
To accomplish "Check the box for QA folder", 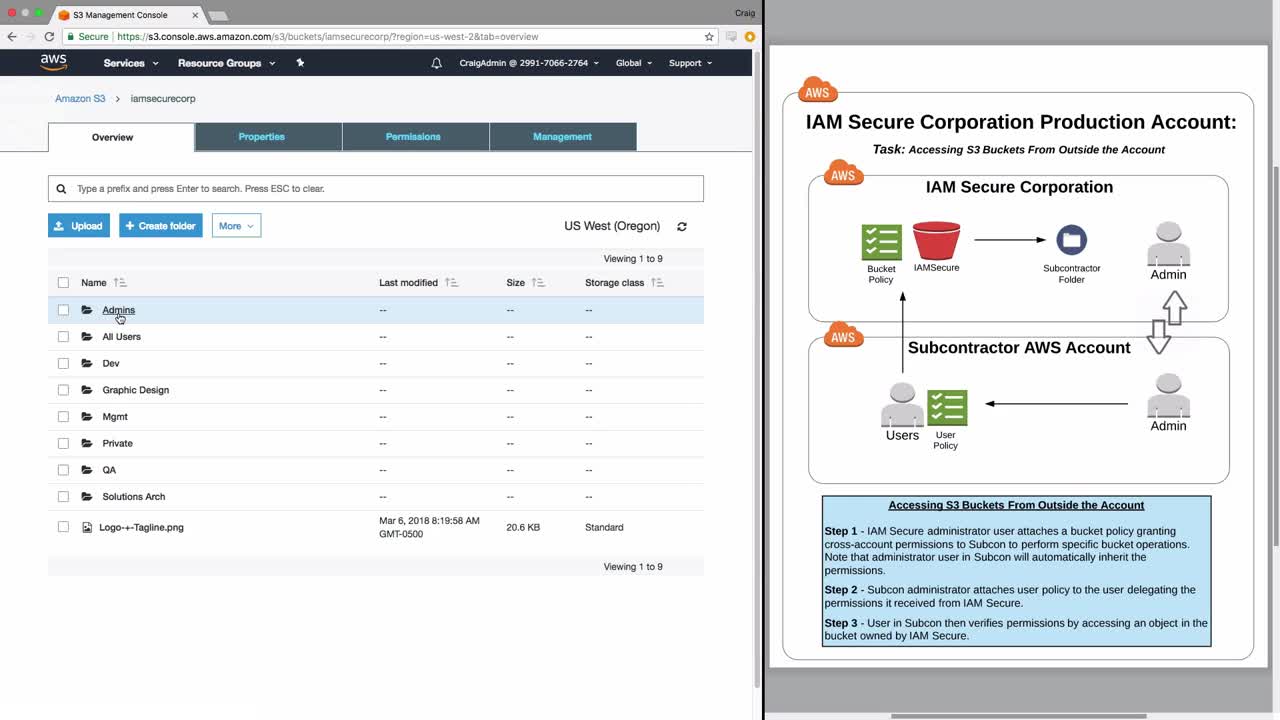I will (64, 470).
